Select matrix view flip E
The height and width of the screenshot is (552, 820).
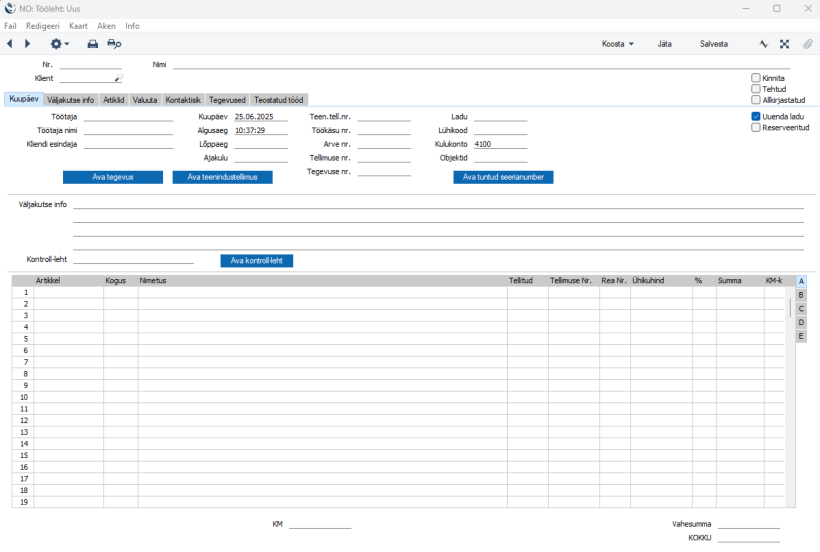(x=801, y=336)
